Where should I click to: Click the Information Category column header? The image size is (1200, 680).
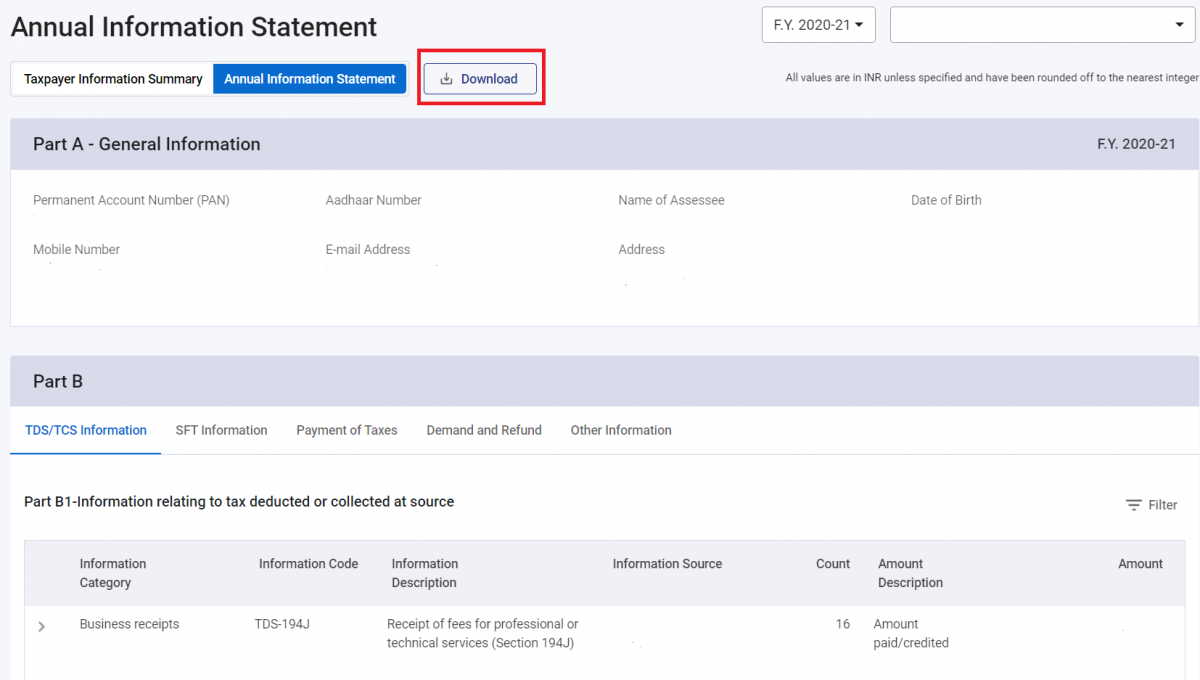(x=113, y=573)
